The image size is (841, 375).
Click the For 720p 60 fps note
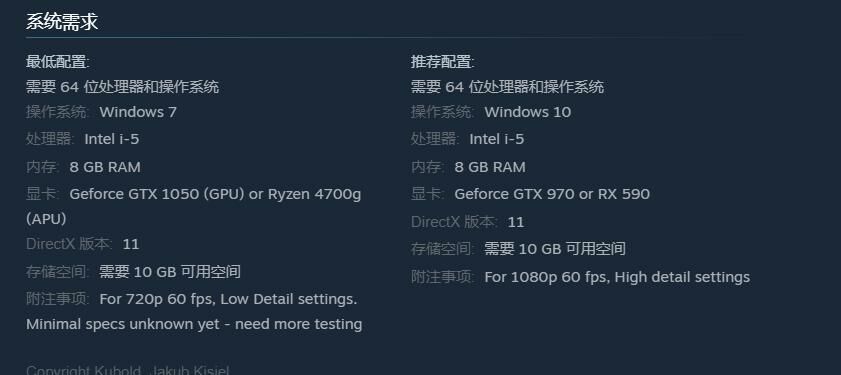[228, 299]
